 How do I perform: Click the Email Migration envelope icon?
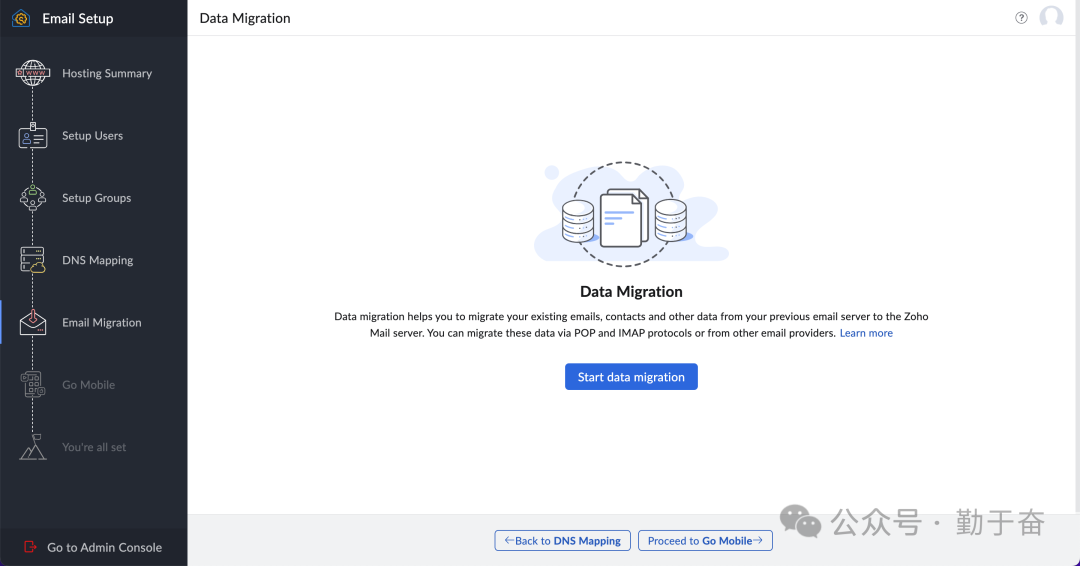[33, 323]
